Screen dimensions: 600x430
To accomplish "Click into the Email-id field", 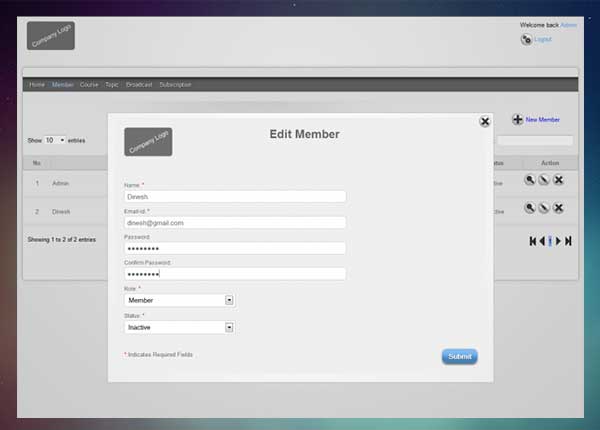I will coord(235,223).
